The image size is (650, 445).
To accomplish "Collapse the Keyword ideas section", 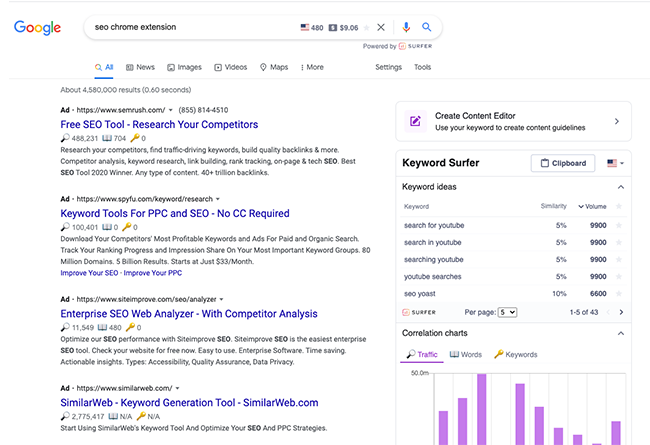I will point(620,187).
